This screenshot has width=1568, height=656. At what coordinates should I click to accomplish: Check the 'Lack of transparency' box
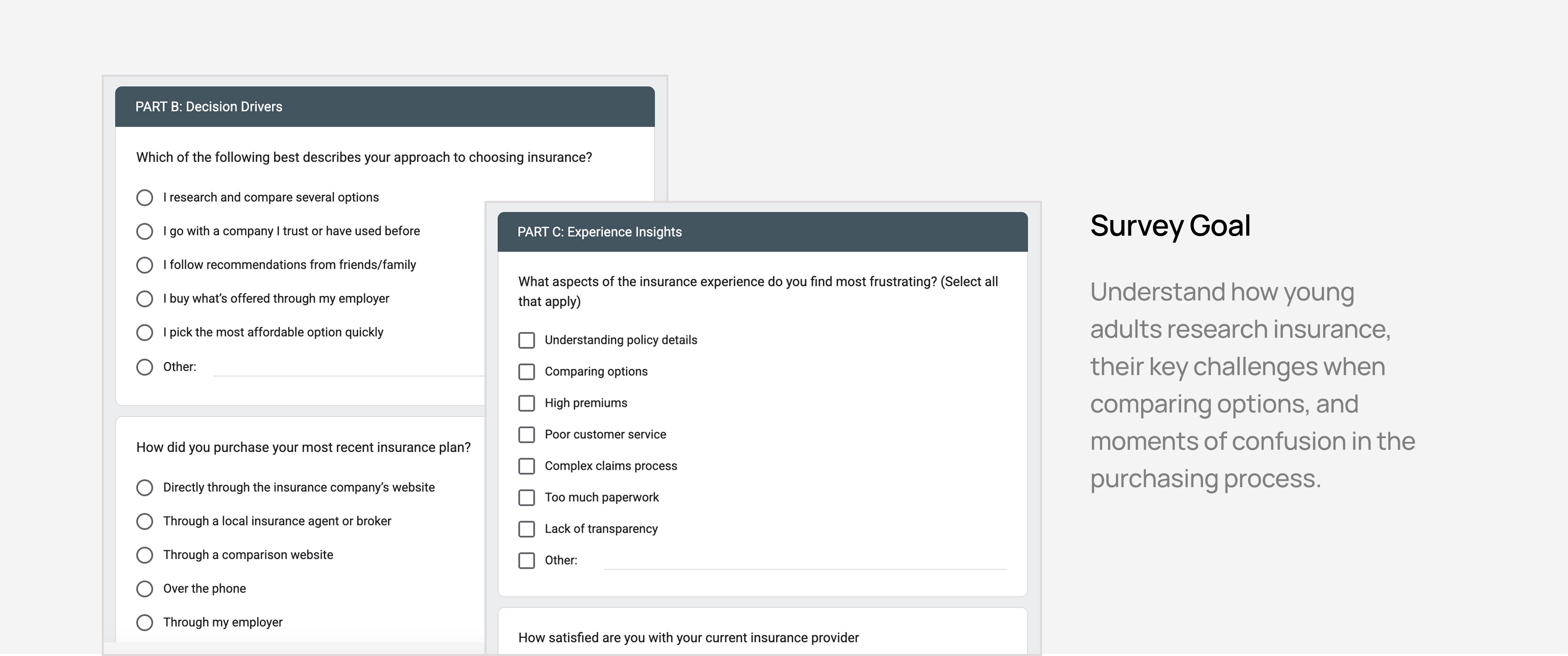click(526, 529)
